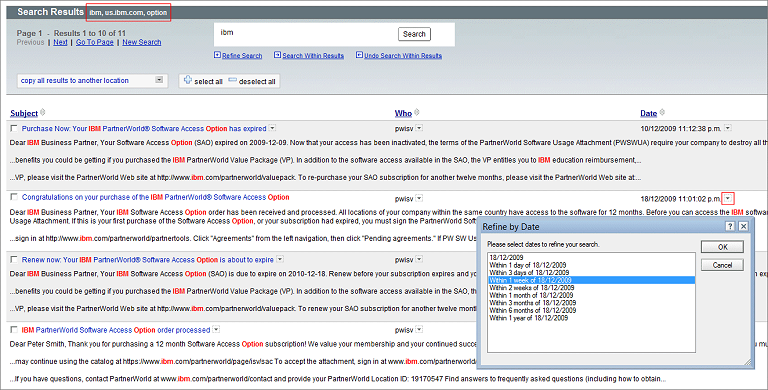Select '18/12/2009' in date list
Screen dimensions: 768x390
click(591, 257)
